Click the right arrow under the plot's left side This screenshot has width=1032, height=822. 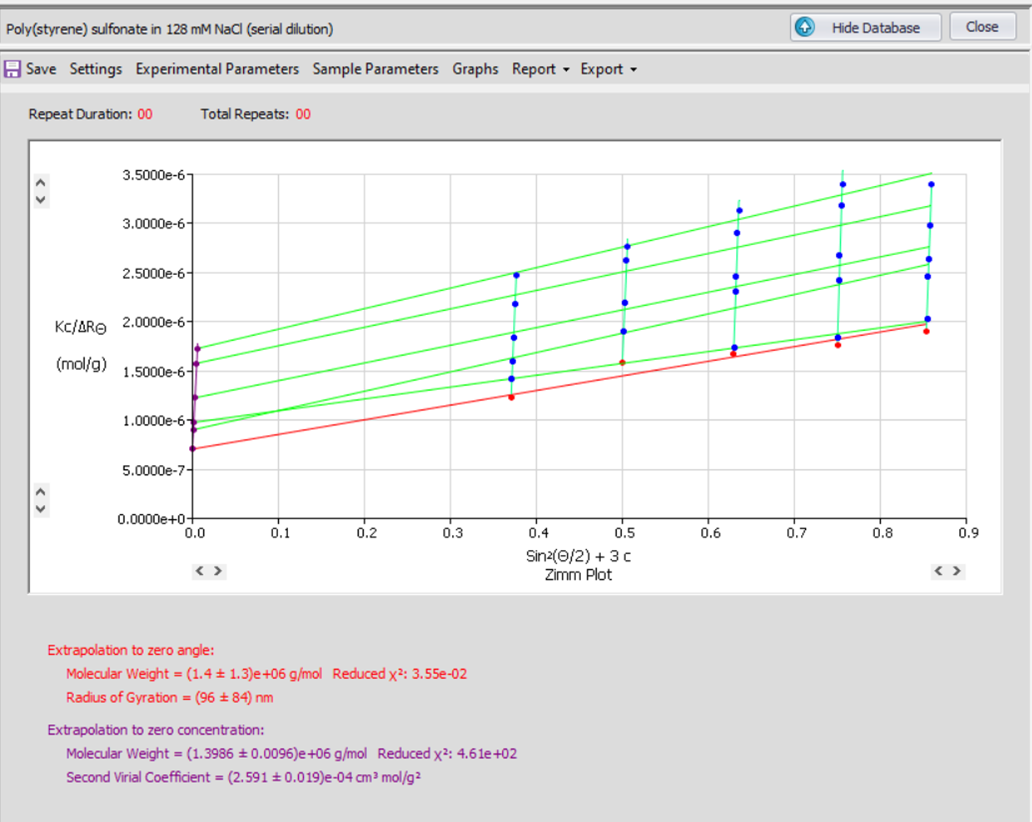click(218, 570)
